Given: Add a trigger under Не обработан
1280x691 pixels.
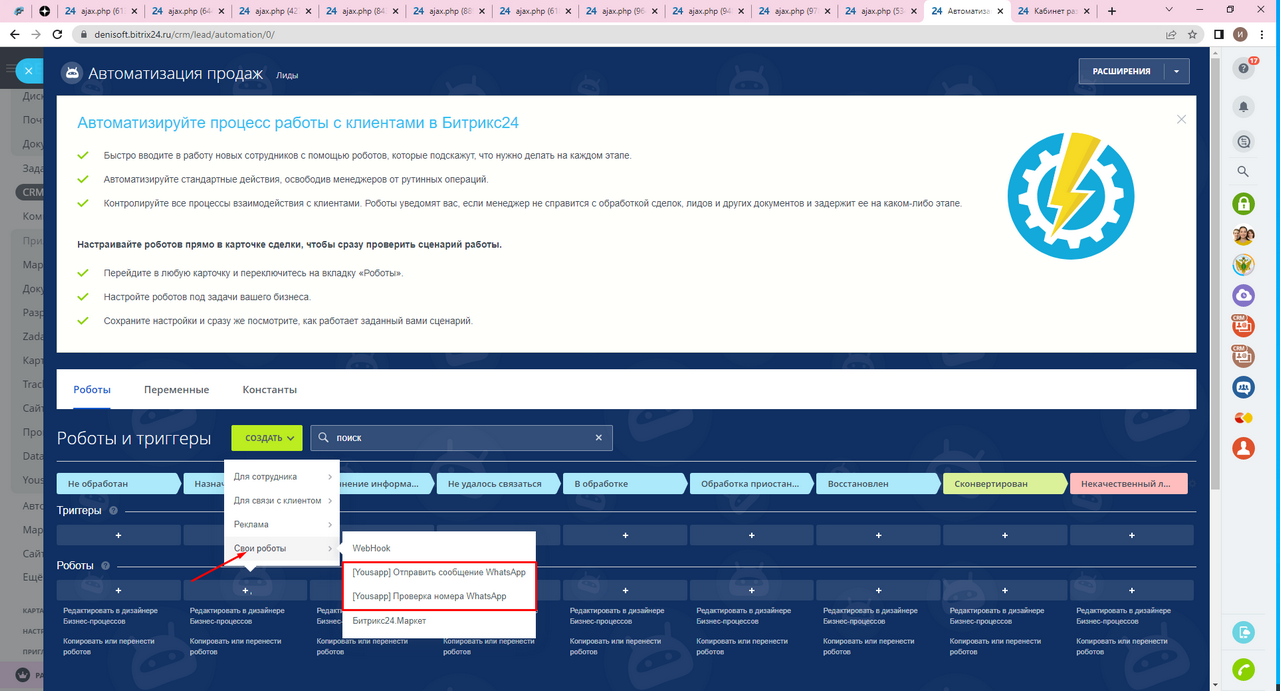Looking at the screenshot, I should pyautogui.click(x=119, y=535).
